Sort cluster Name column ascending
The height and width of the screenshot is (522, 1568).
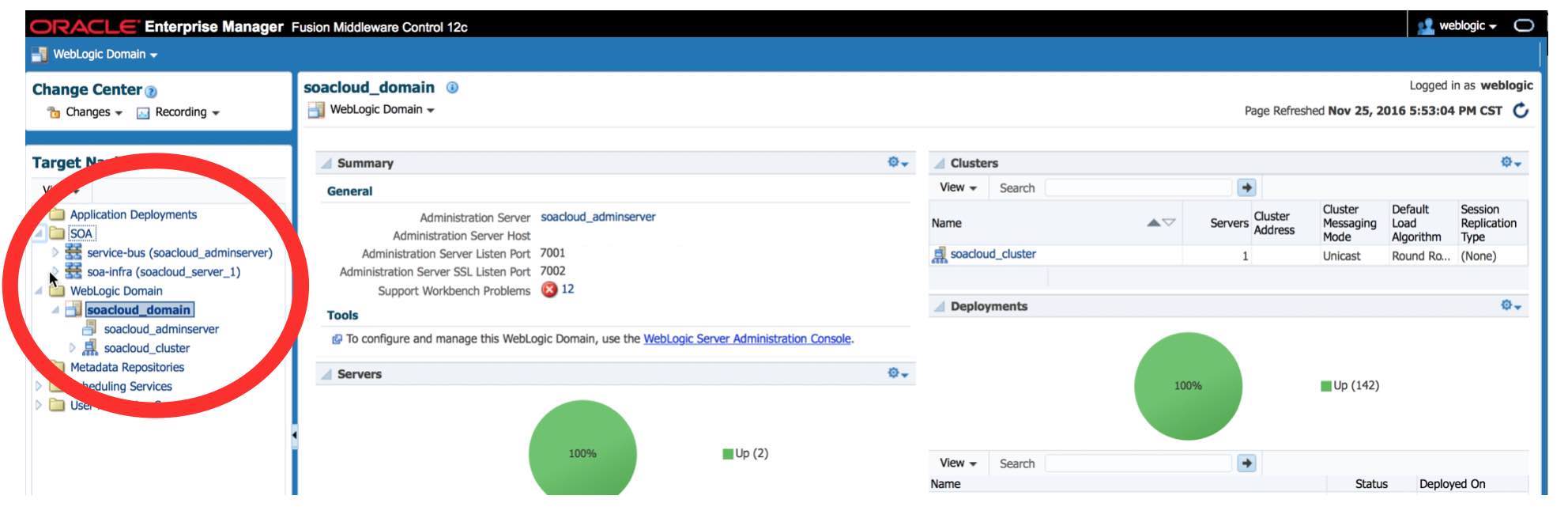1154,223
